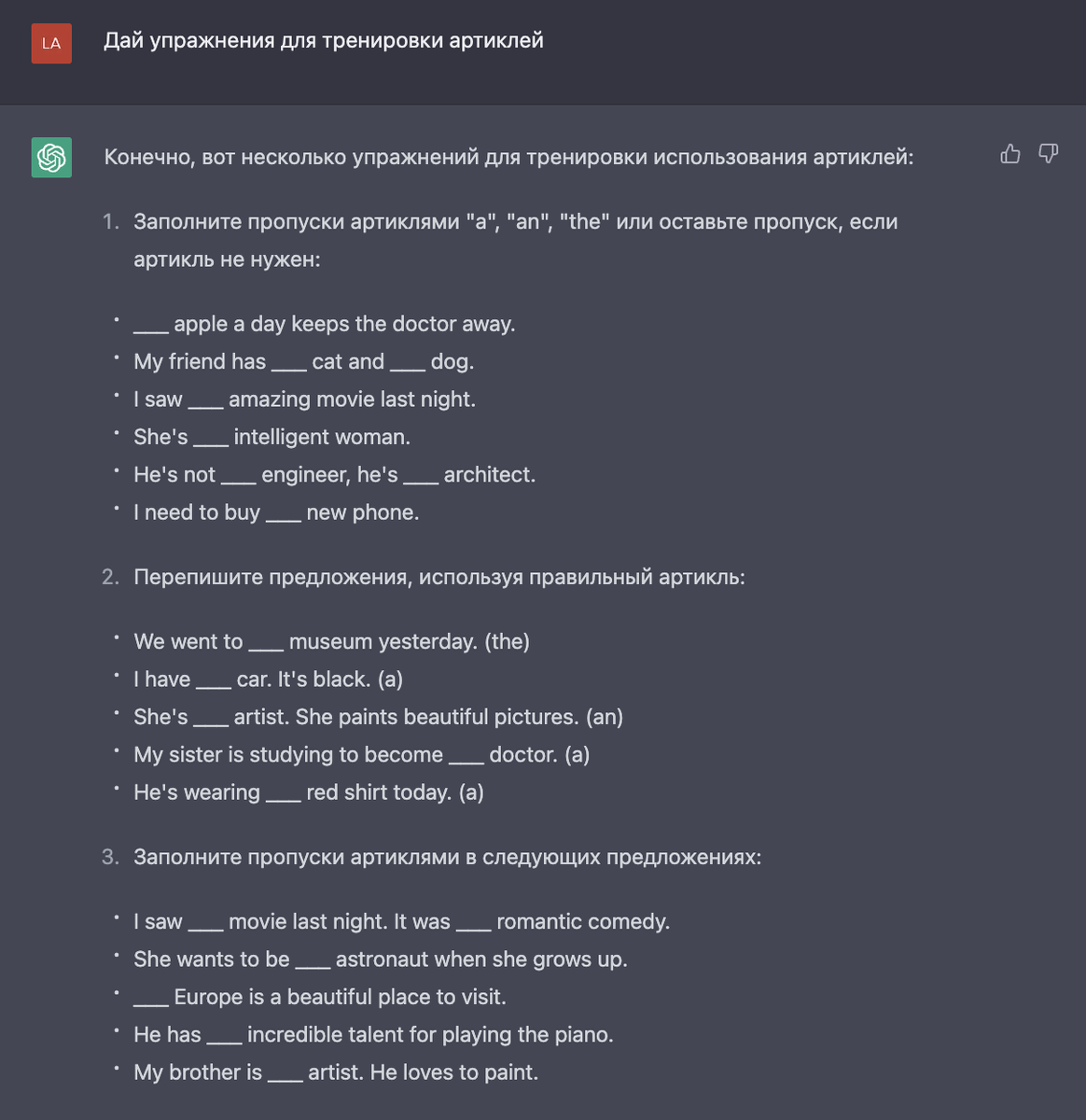Screen dimensions: 1086x1120
Task: Click the line 'My brother is ___ artist. He loves to paint'
Action: click(x=337, y=1072)
